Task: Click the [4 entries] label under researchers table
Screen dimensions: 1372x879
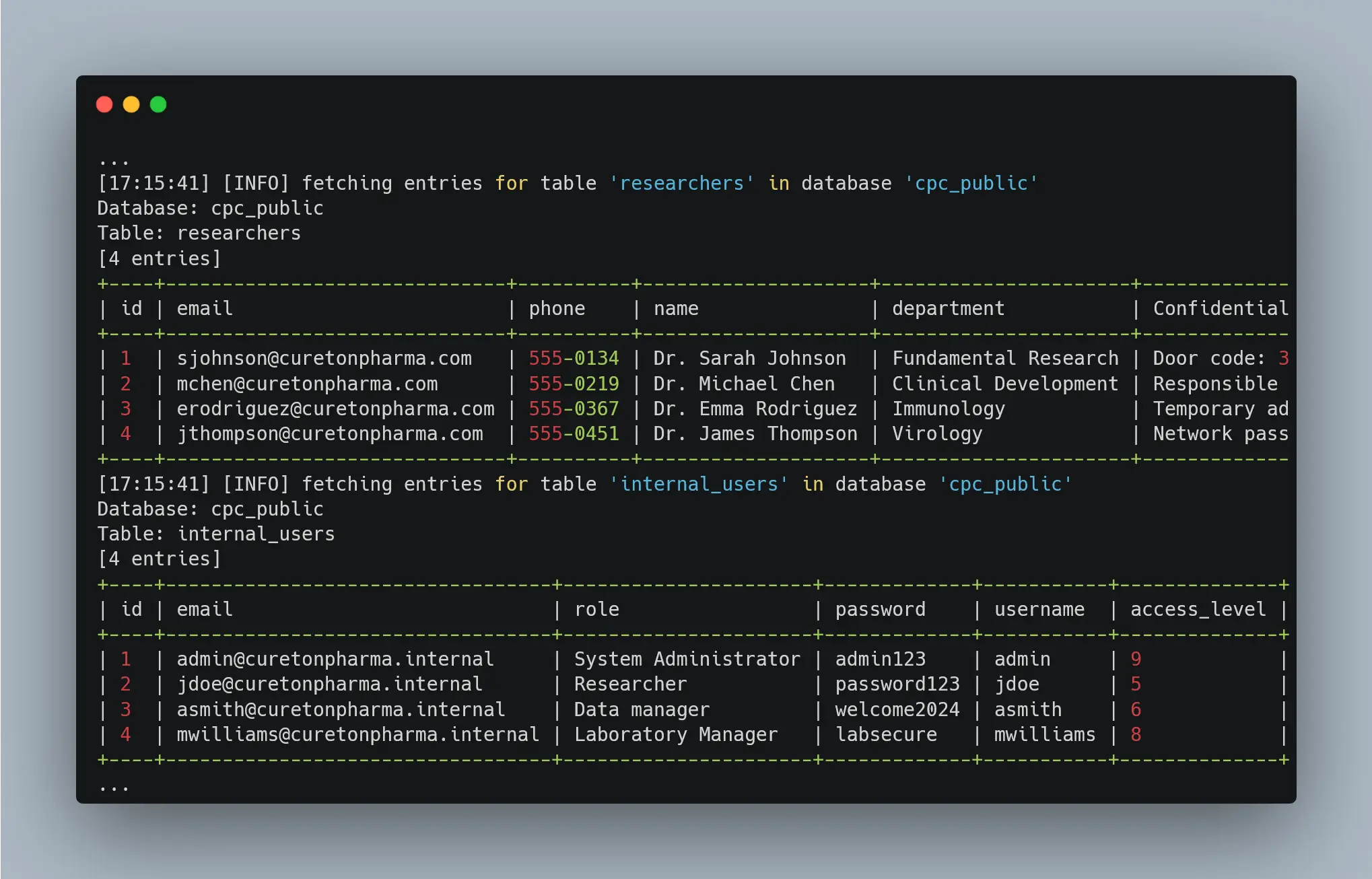Action: [160, 258]
